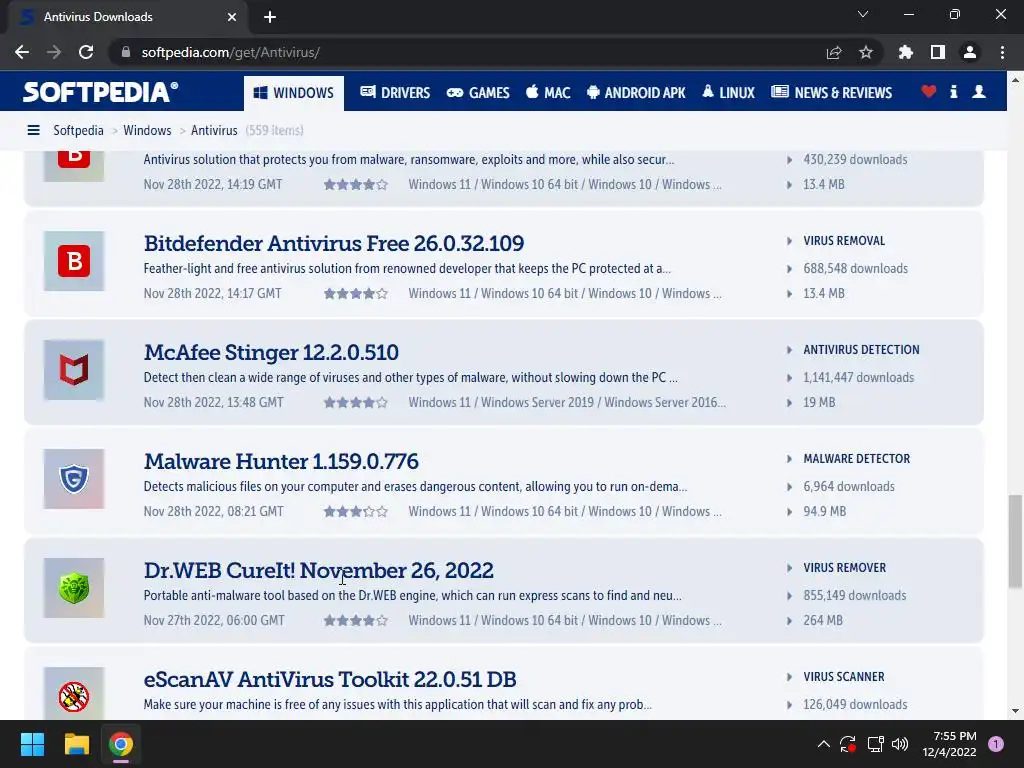Click the "1,141,447 downloads" text
This screenshot has width=1024, height=768.
[858, 377]
